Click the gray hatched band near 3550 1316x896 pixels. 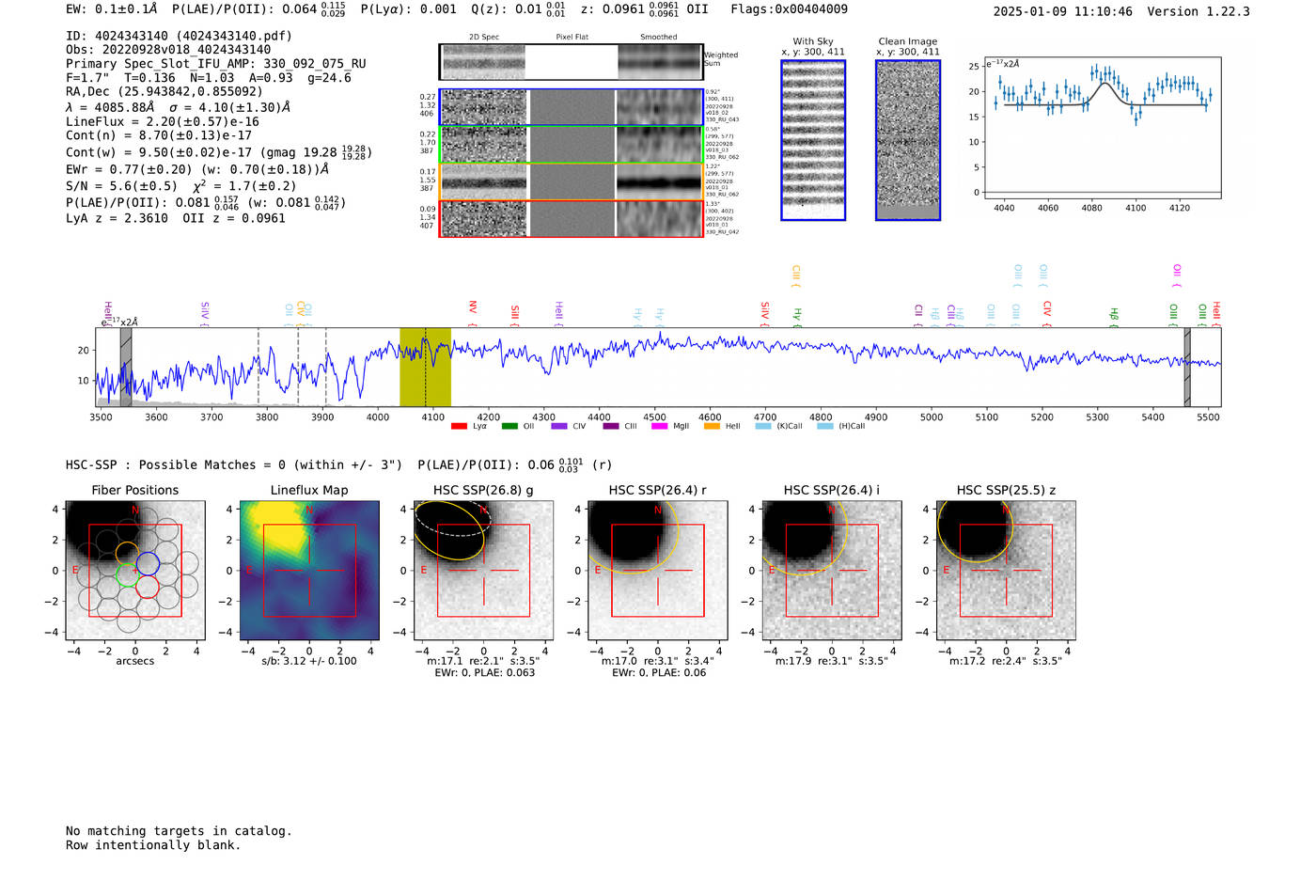click(126, 367)
